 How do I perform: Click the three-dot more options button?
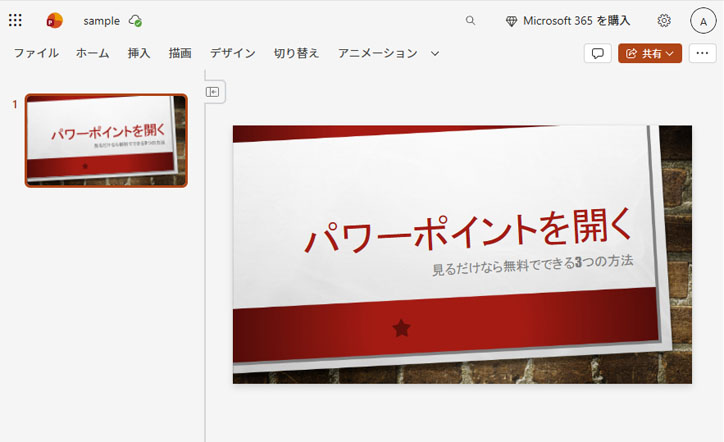pyautogui.click(x=703, y=53)
